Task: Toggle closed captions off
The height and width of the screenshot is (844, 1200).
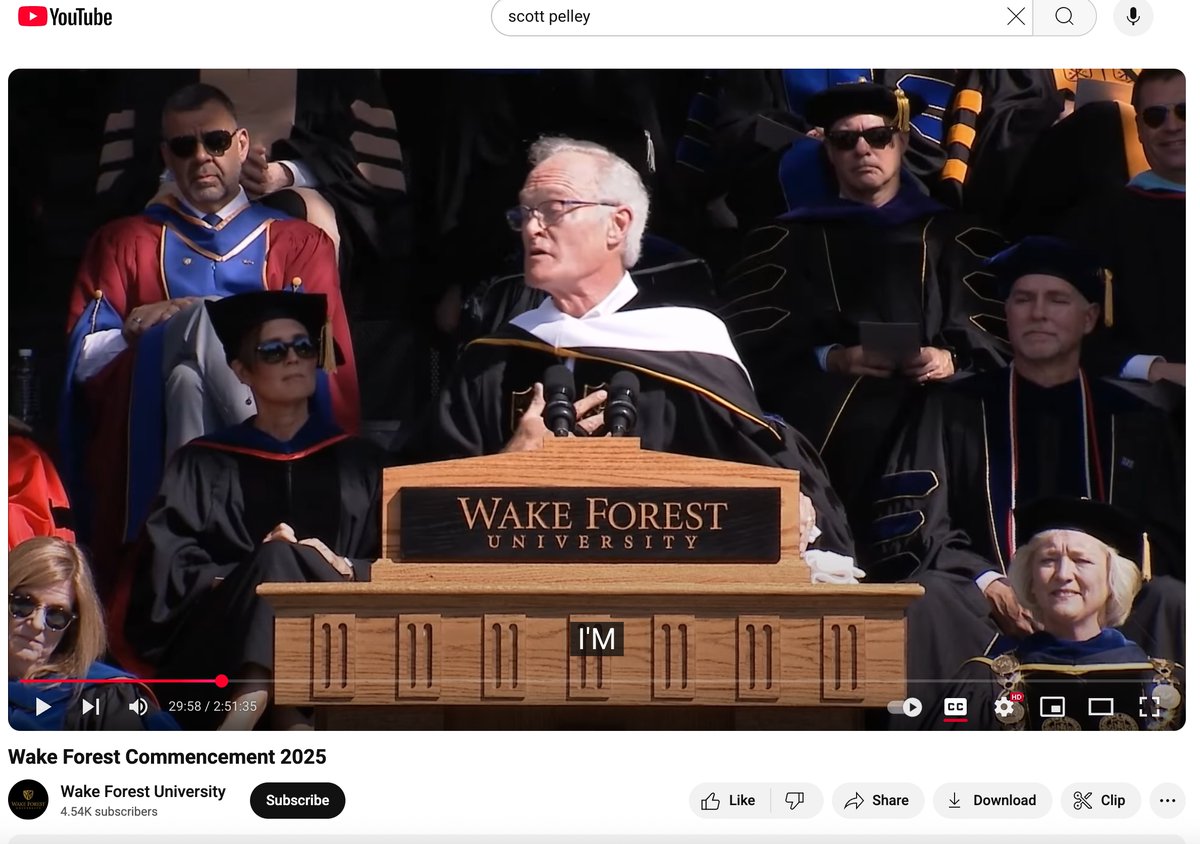Action: (957, 707)
